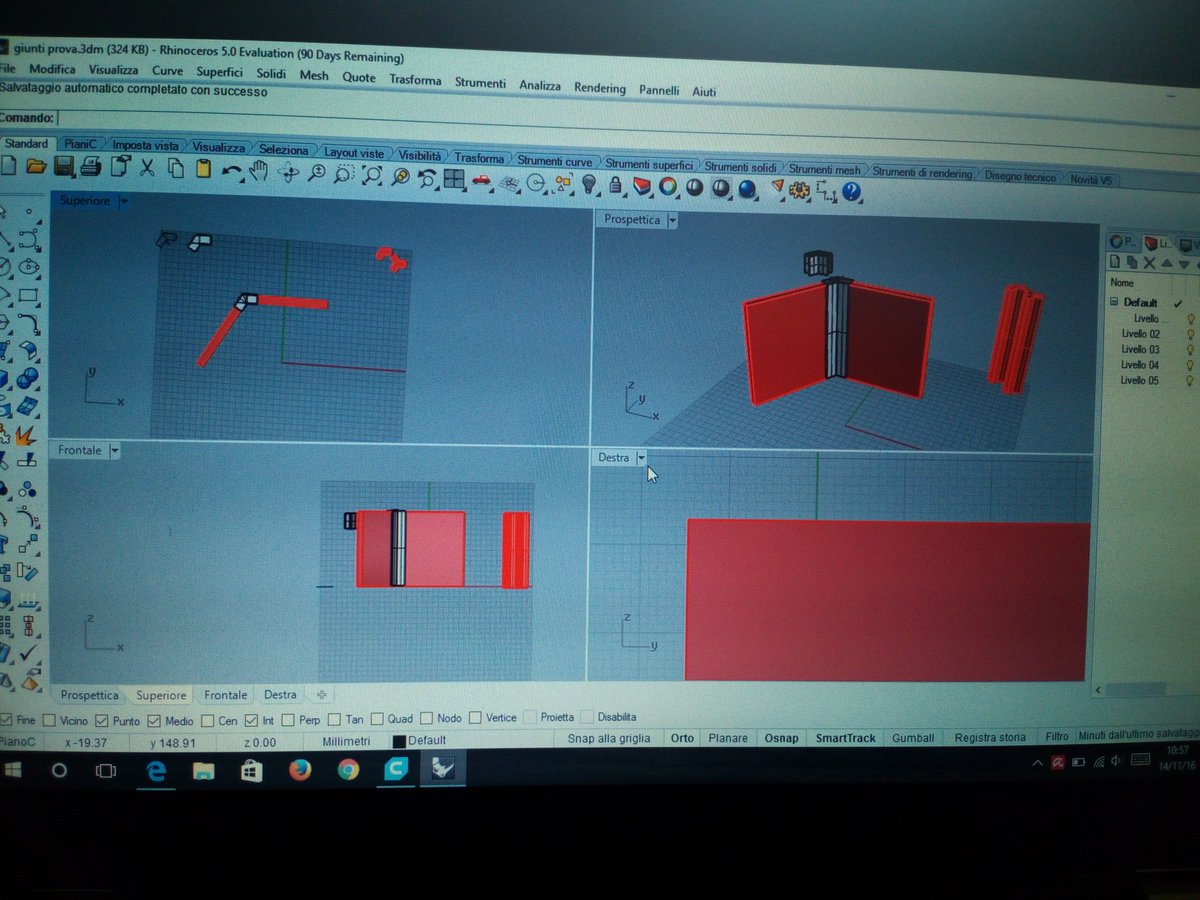
Task: Open the Rendering menu
Action: click(599, 88)
